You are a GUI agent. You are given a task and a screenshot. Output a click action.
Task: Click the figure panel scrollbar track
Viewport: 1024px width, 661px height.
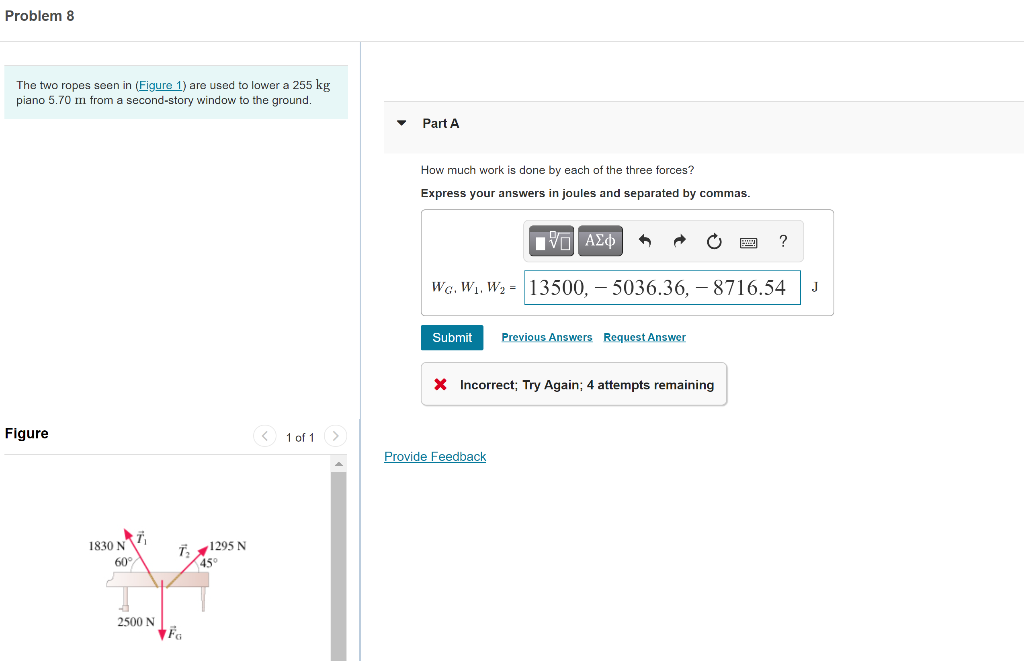(x=338, y=566)
